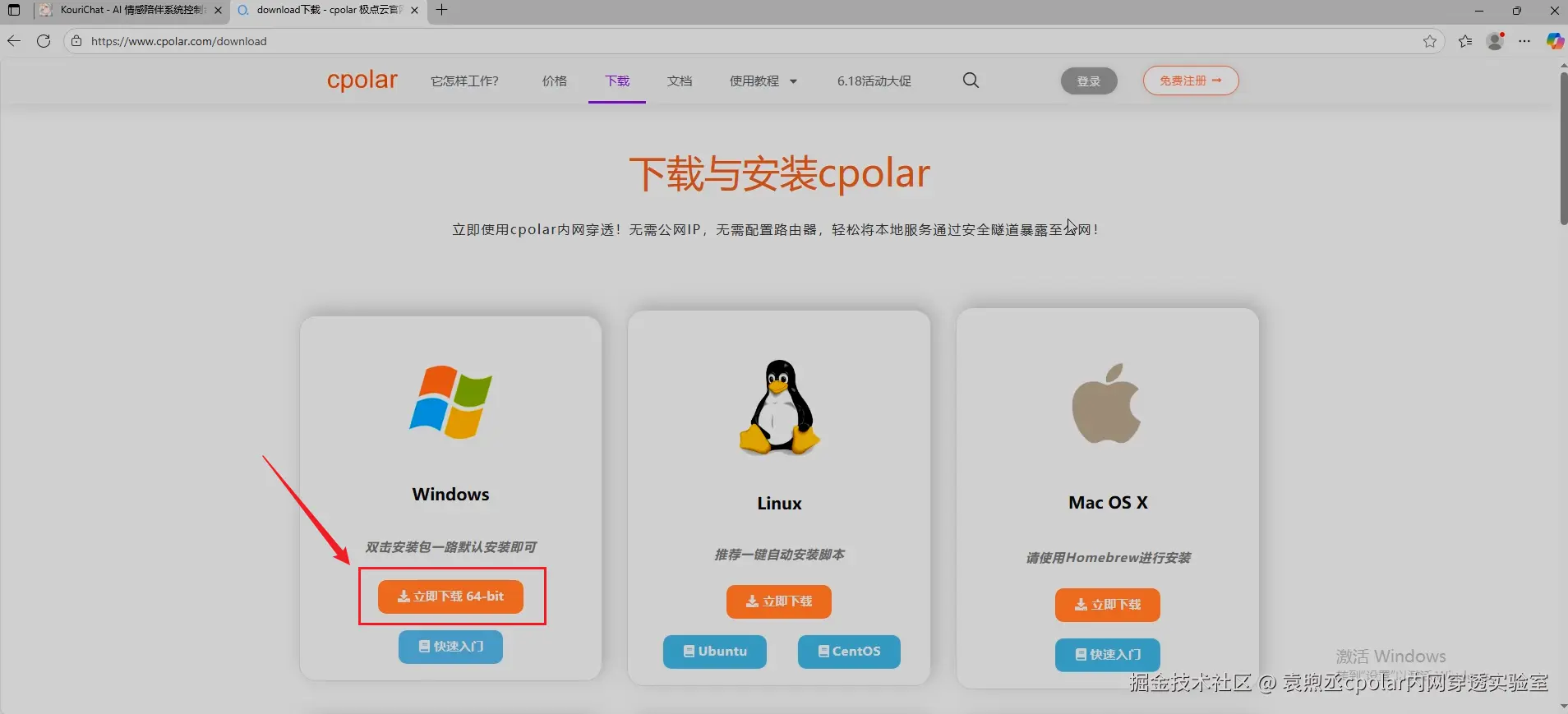The height and width of the screenshot is (714, 1568).
Task: Open the 它怎样工作? nav item
Action: coord(464,81)
